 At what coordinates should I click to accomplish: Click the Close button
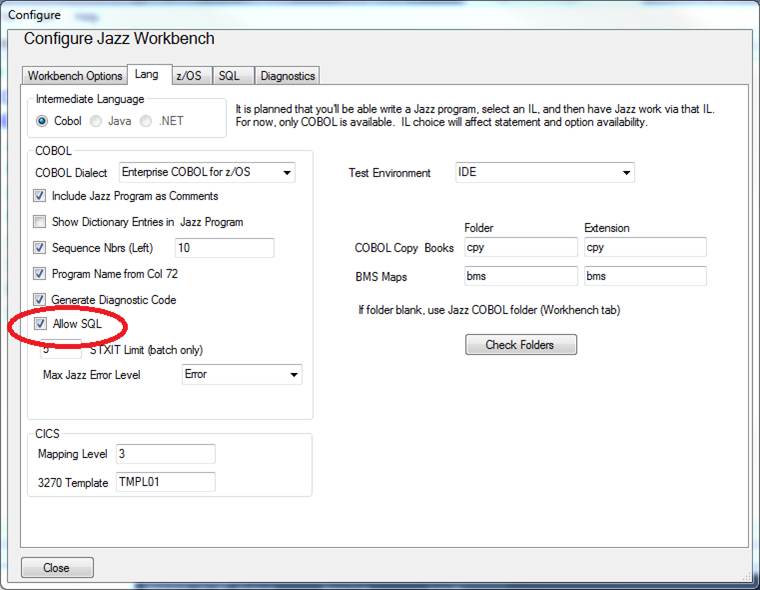click(x=57, y=567)
